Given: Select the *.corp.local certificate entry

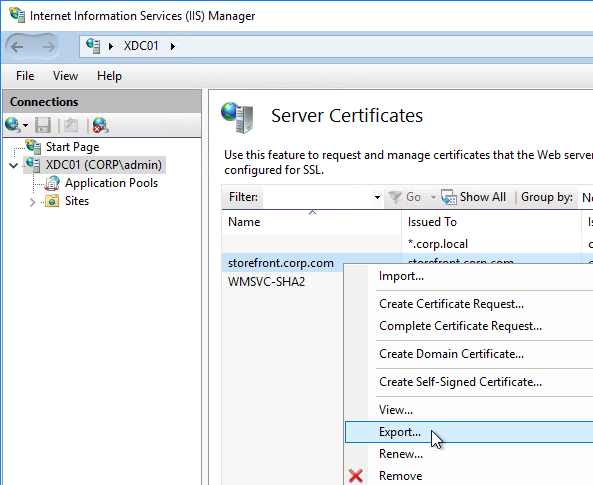Looking at the screenshot, I should pyautogui.click(x=438, y=244).
